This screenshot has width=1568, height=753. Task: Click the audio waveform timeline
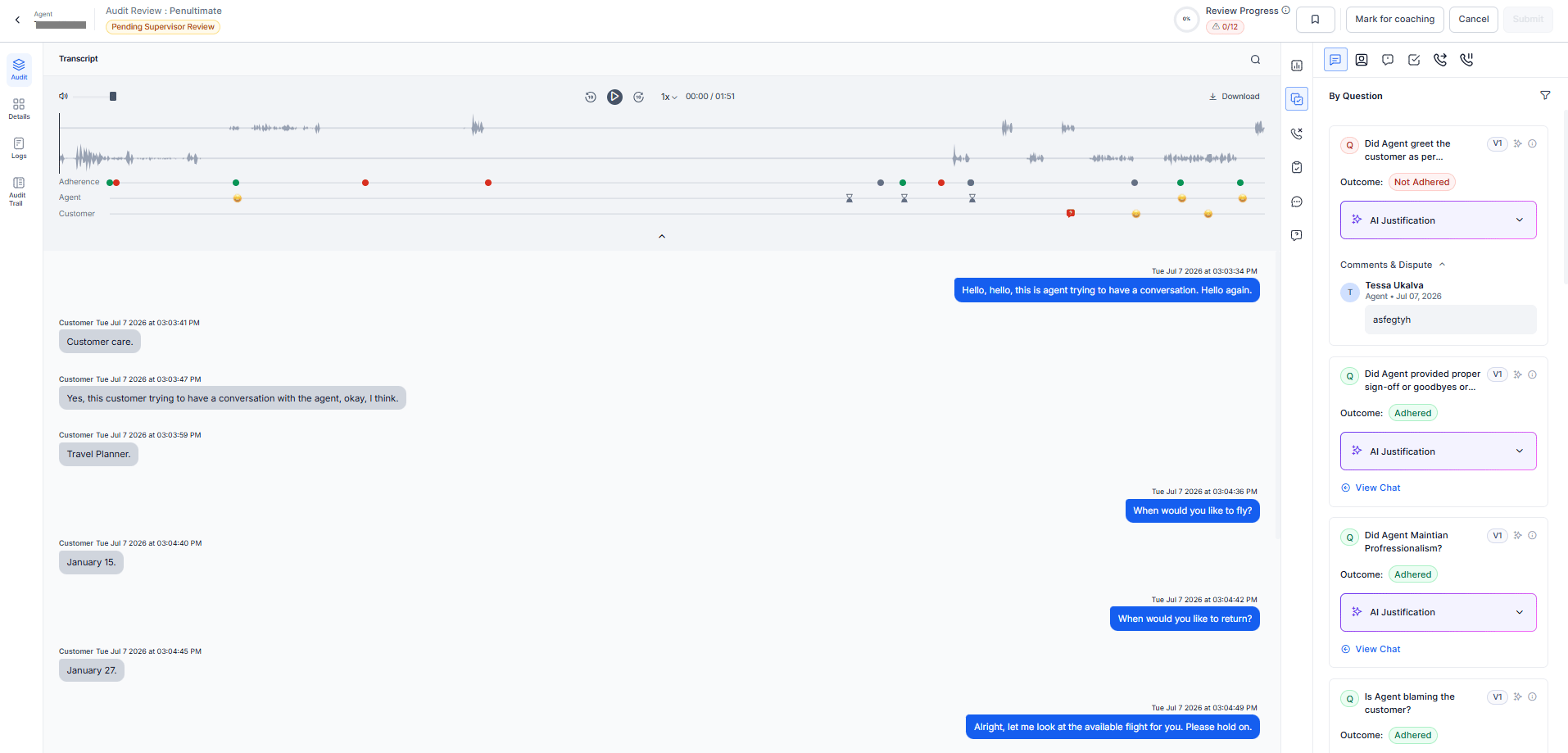[x=662, y=143]
